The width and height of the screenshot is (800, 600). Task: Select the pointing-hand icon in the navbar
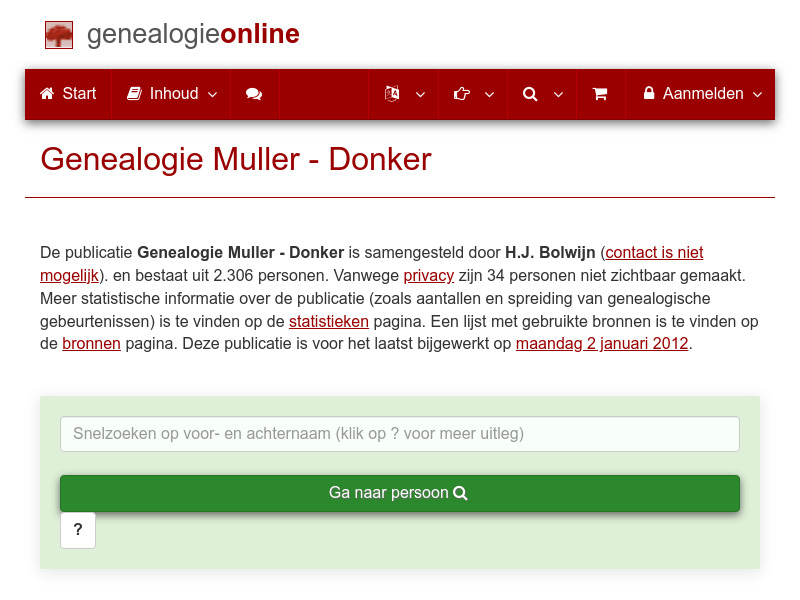(462, 93)
